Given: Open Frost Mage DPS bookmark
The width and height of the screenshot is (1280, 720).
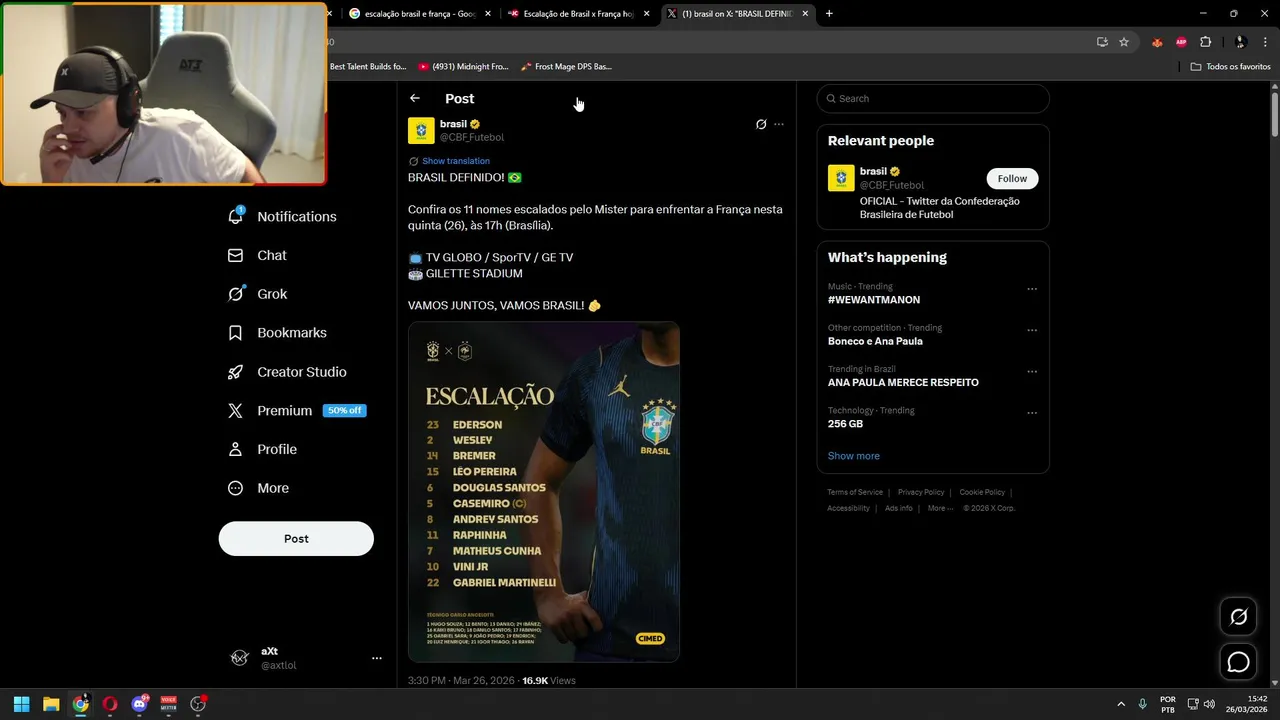Looking at the screenshot, I should (x=566, y=67).
